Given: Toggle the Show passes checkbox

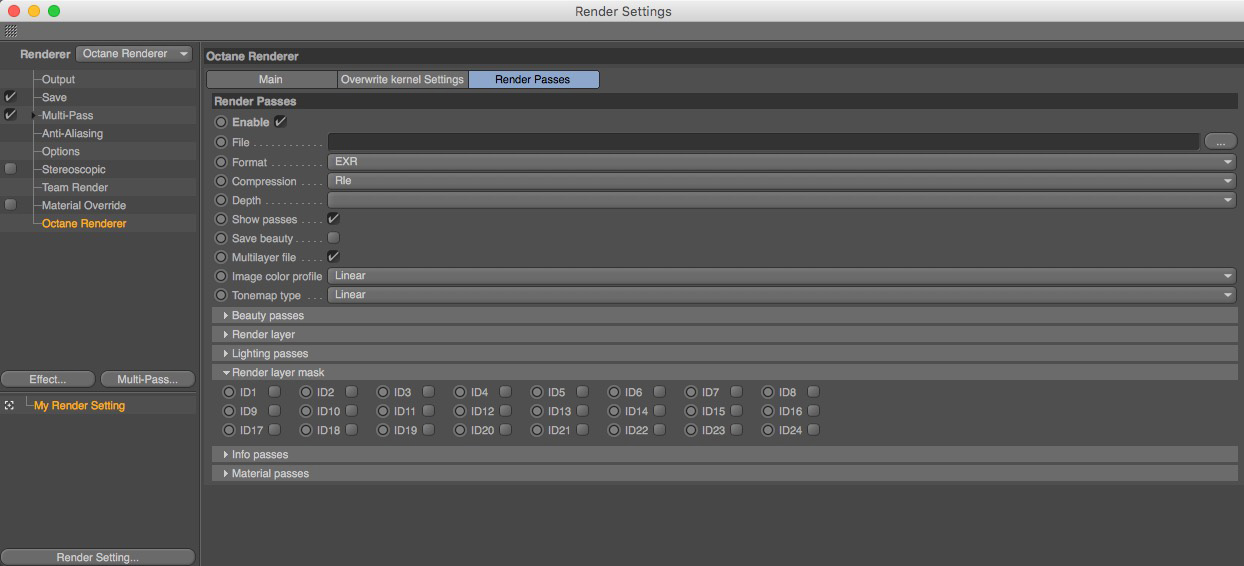Looking at the screenshot, I should tap(334, 219).
